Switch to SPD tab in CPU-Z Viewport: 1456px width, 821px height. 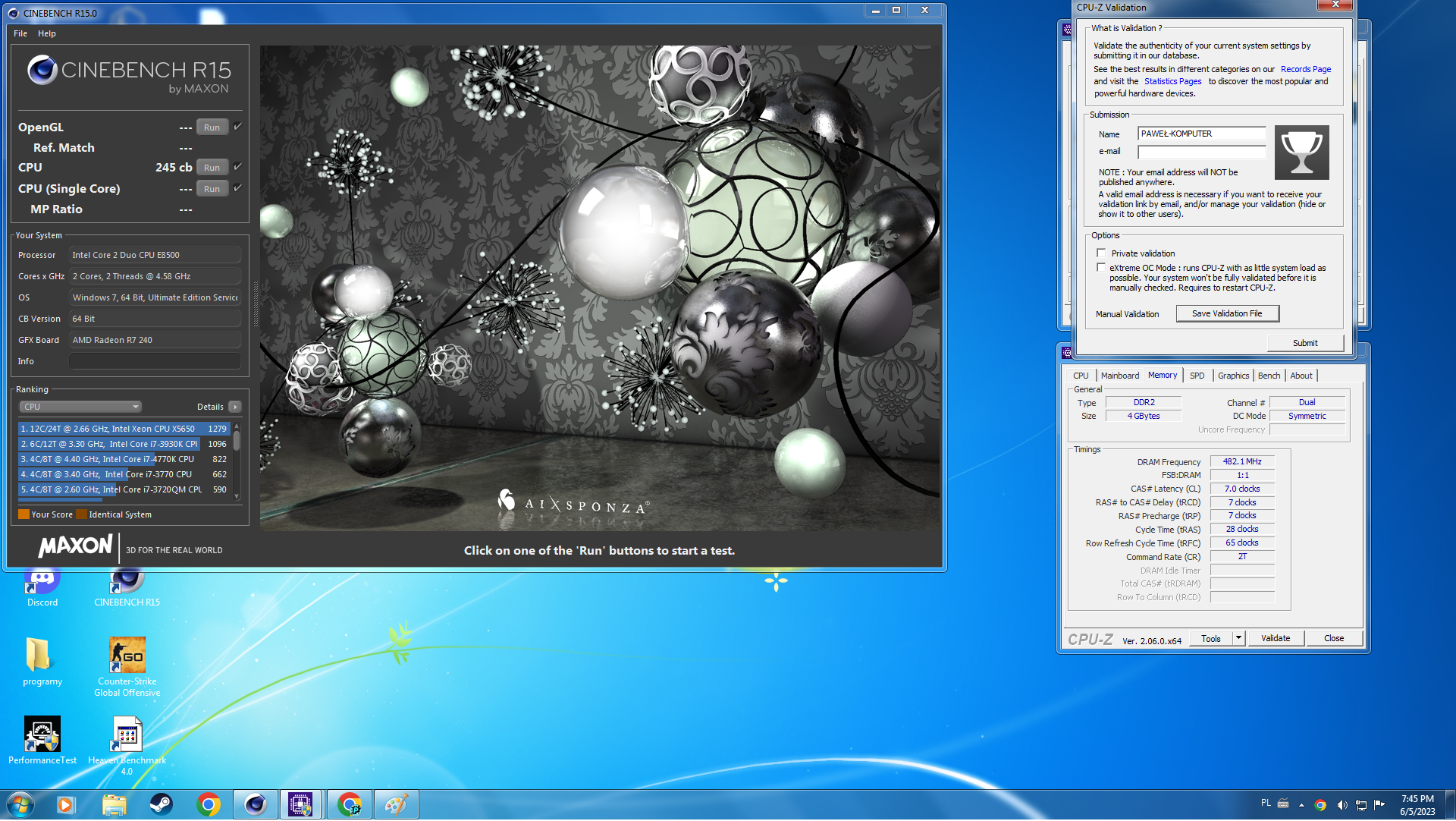[1197, 376]
